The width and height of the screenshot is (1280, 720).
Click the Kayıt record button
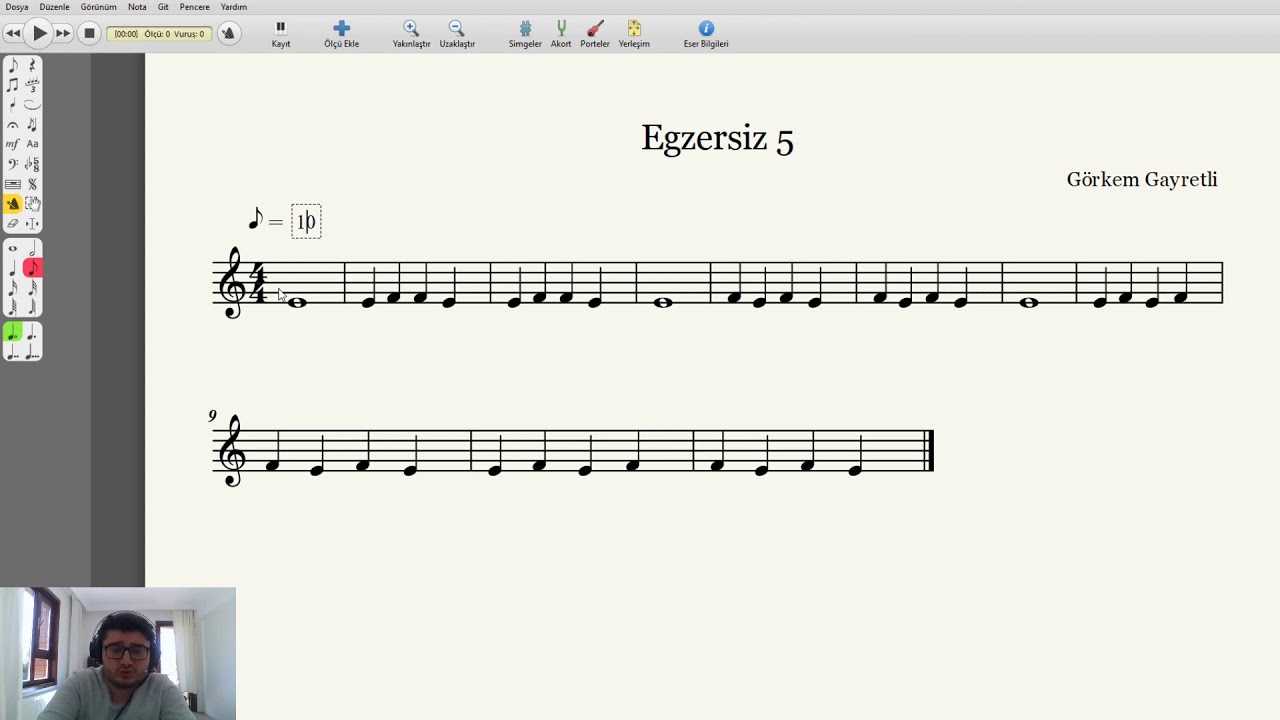click(x=281, y=34)
